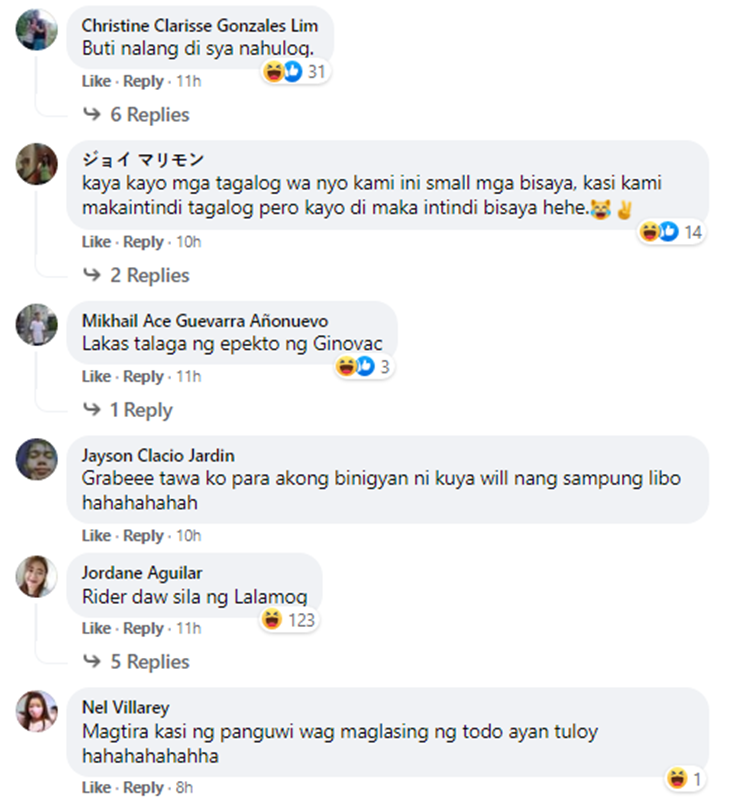This screenshot has height=799, width=750.
Task: Show the 123 haha reactions on Jordane's comment
Action: 289,620
